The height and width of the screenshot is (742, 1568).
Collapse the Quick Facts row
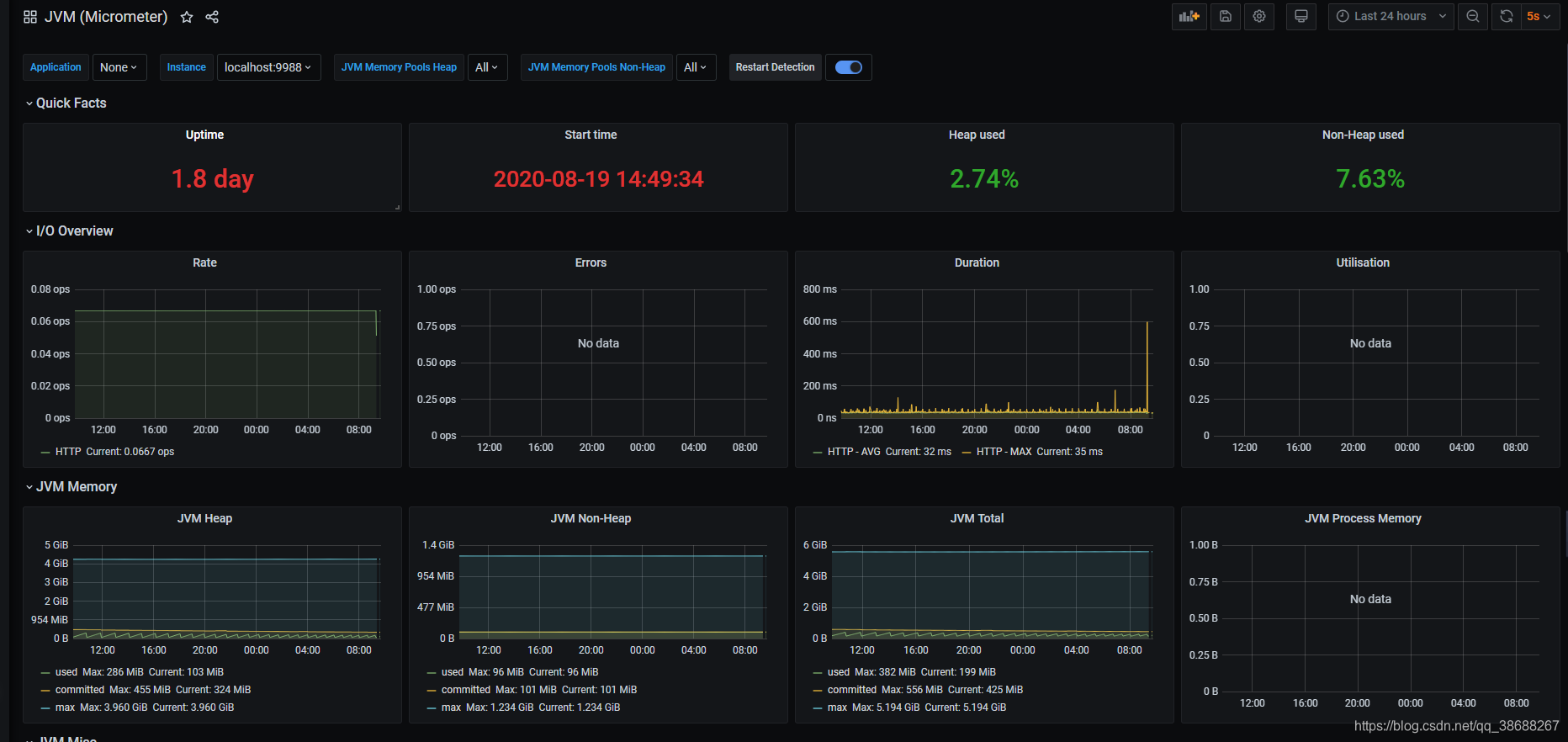[x=66, y=103]
